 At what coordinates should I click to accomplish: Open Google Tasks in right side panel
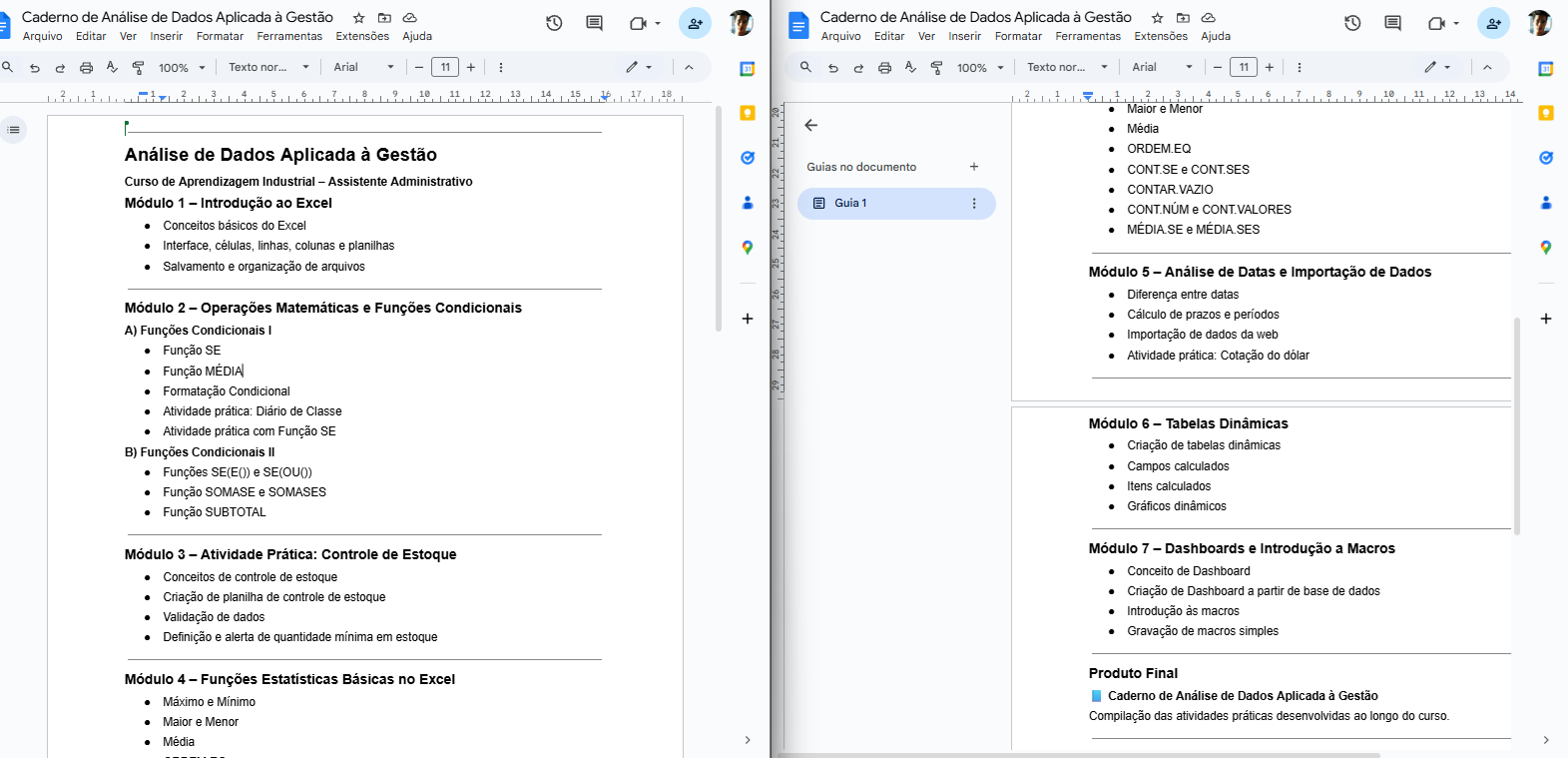pos(1545,158)
